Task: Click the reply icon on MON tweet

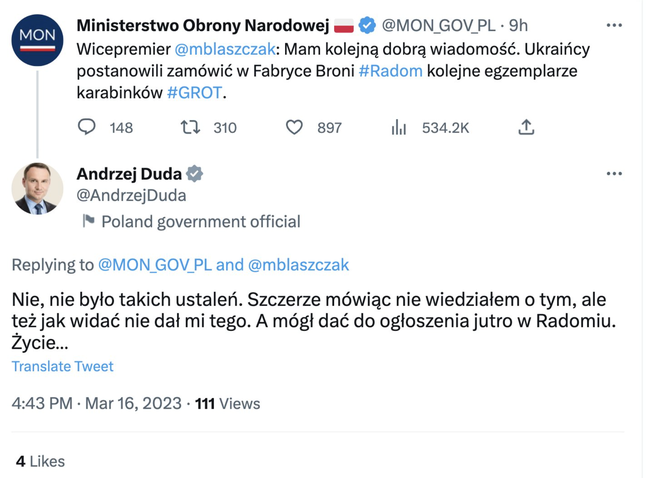Action: 88,127
